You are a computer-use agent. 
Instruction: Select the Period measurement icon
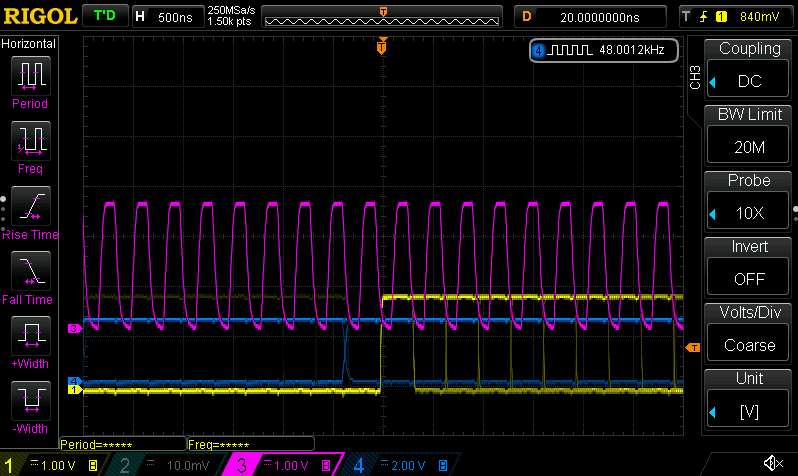pyautogui.click(x=30, y=75)
